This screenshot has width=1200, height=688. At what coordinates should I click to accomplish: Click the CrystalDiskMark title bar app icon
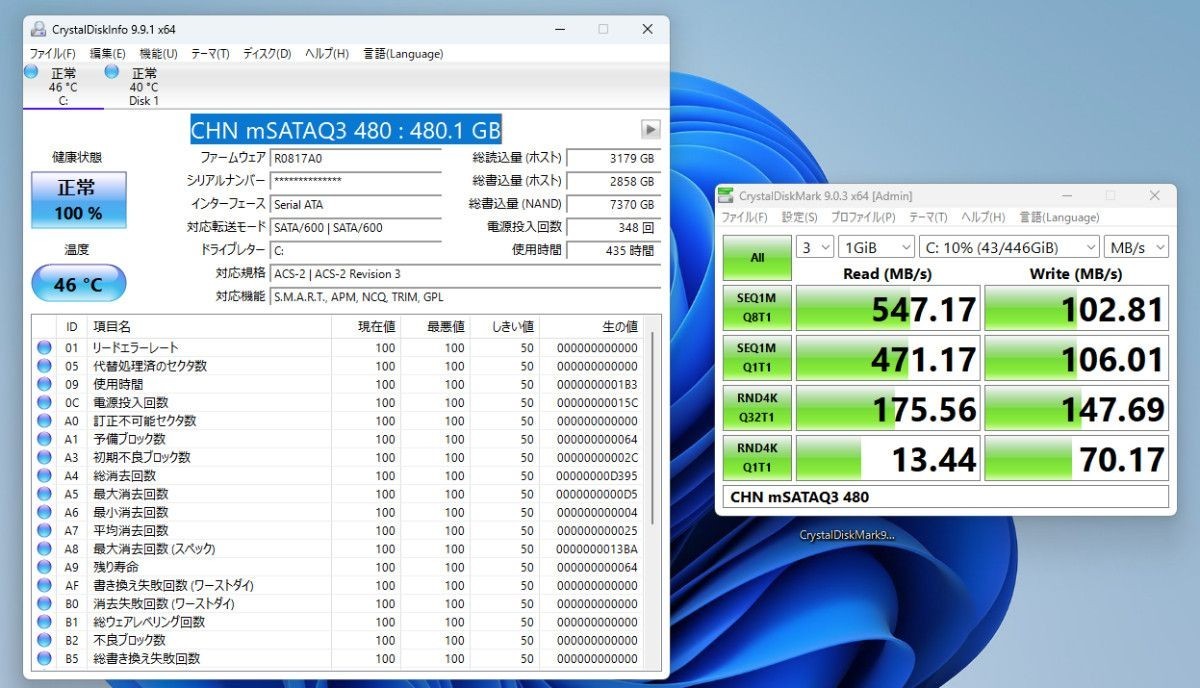tap(727, 196)
